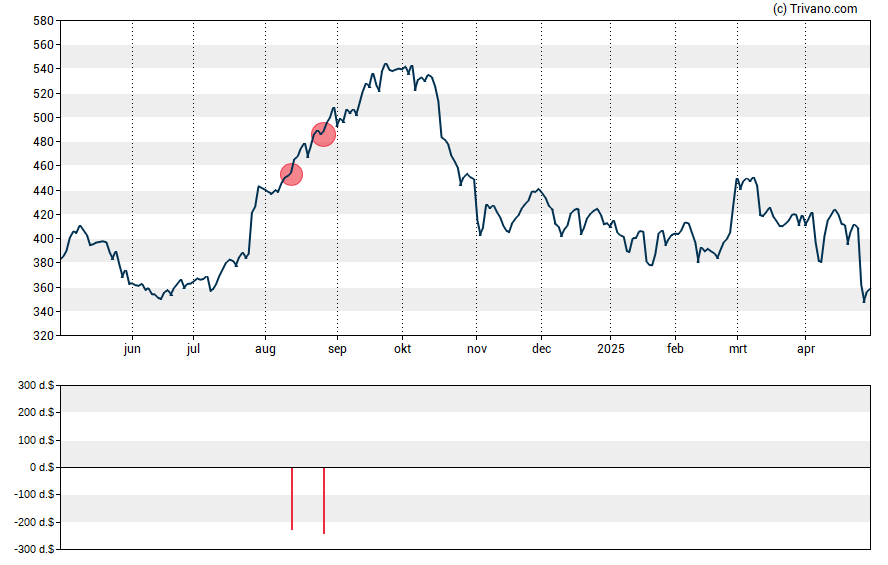Image resolution: width=888 pixels, height=565 pixels.
Task: Click the '-300 d.$' axis label
Action: coord(35,549)
